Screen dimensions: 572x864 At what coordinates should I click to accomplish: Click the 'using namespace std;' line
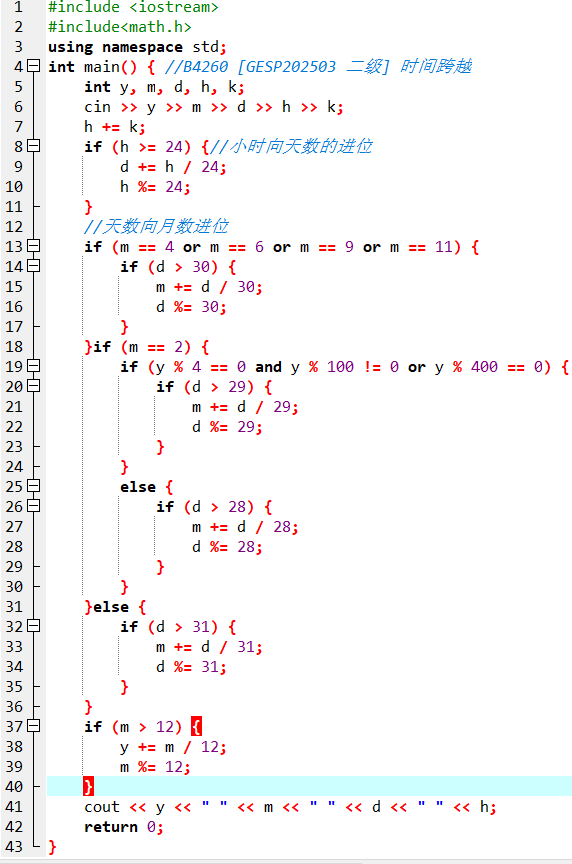point(137,47)
